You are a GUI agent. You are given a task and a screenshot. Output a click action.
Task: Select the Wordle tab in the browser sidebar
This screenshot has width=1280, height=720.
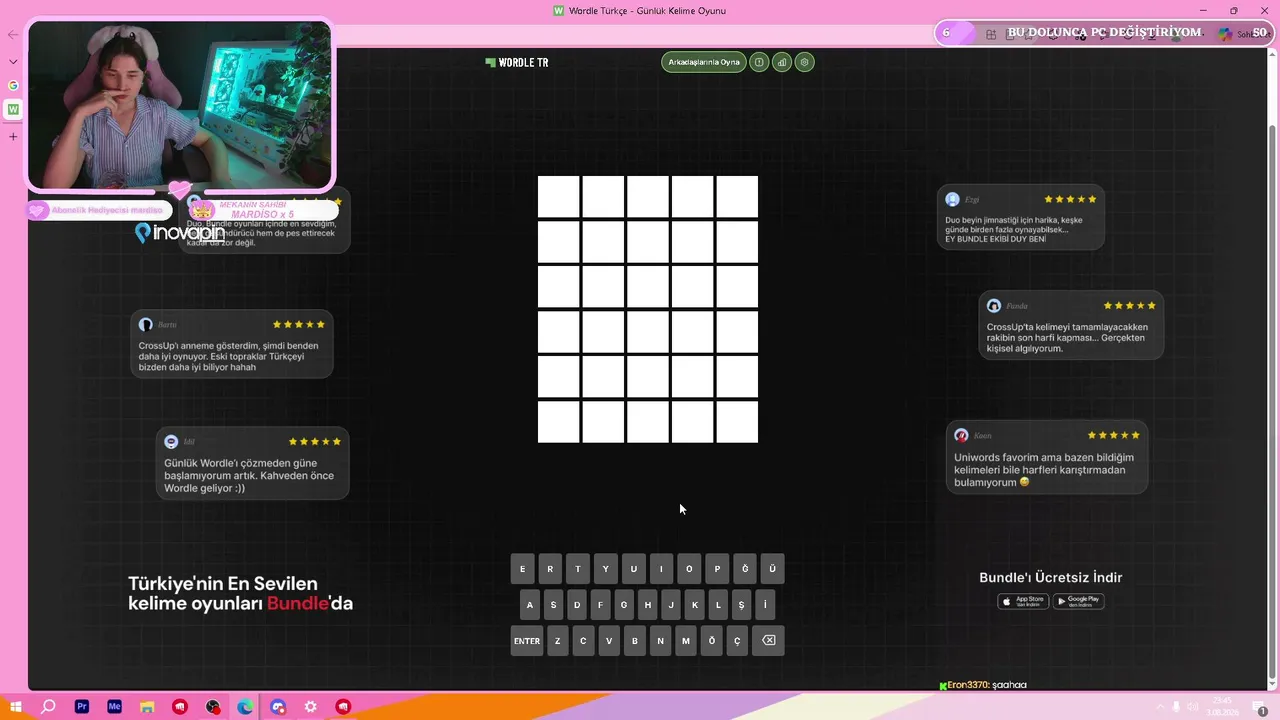[x=13, y=109]
